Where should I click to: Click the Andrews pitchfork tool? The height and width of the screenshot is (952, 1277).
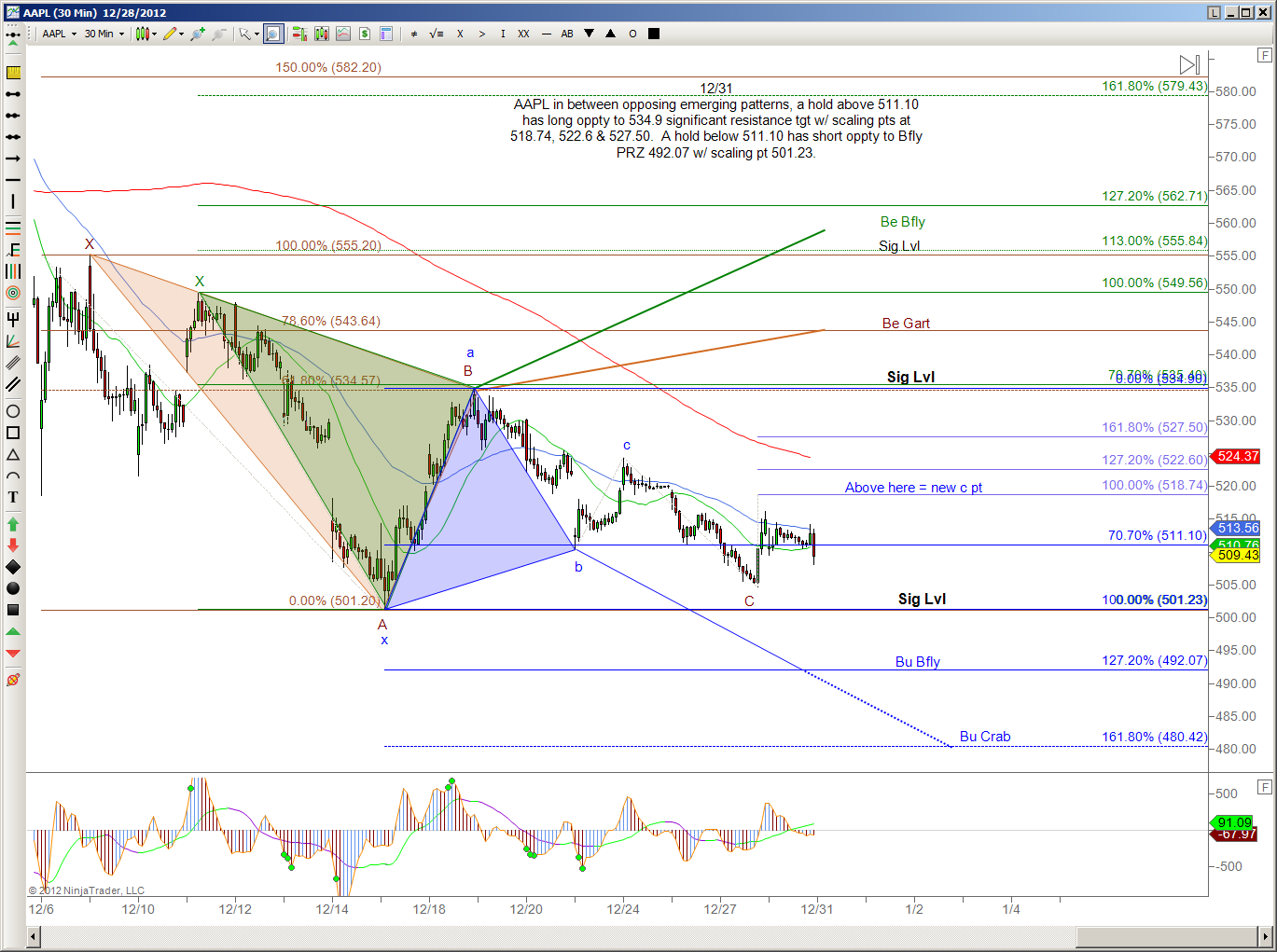pos(13,319)
